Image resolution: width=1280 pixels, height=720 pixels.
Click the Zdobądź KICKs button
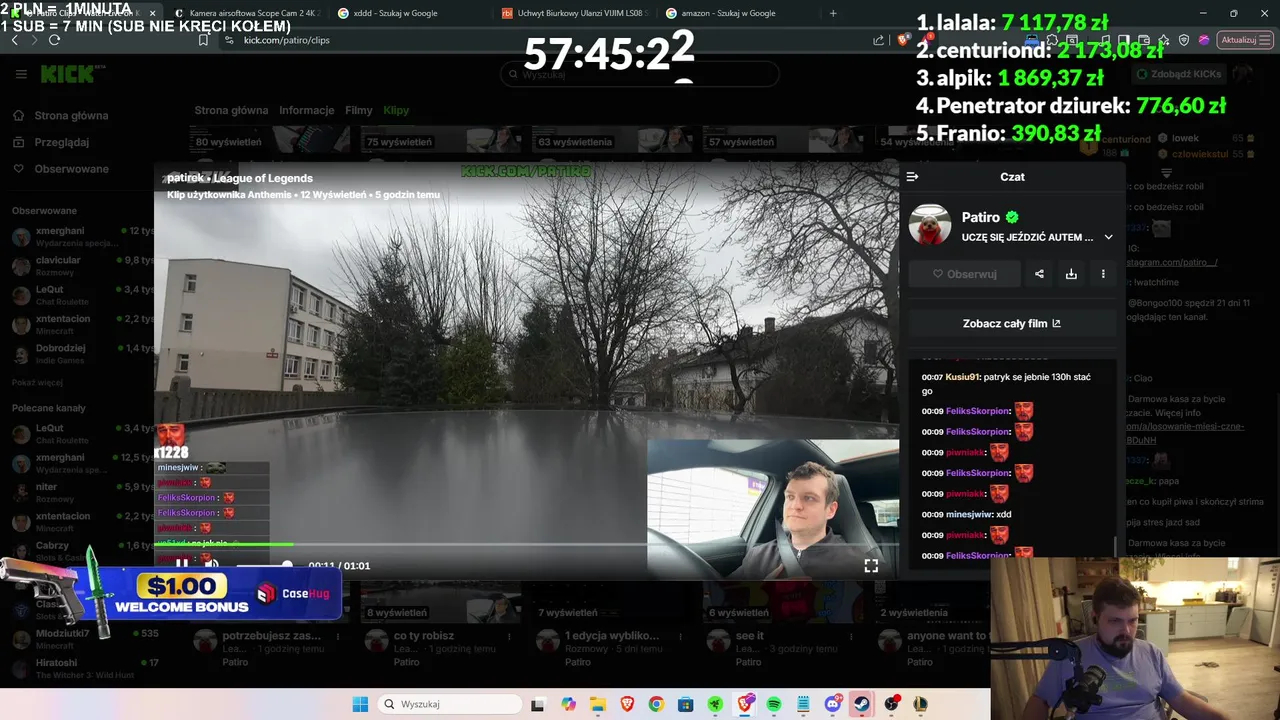1177,74
